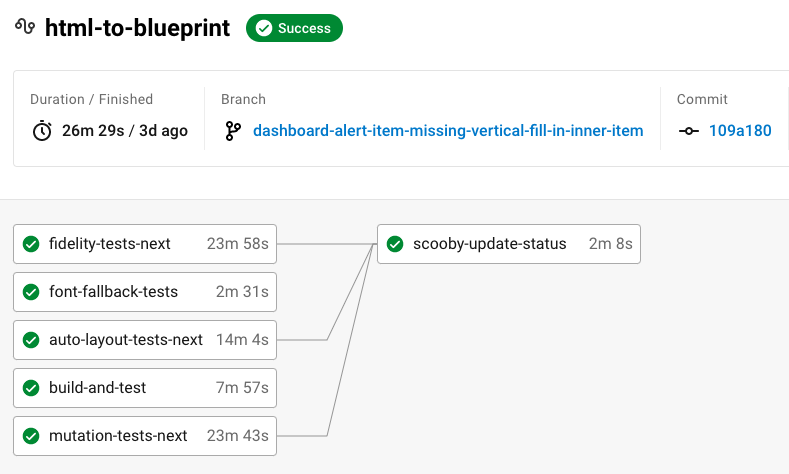Click green checkmark on mutation-tests-next job
789x474 pixels.
pos(31,436)
